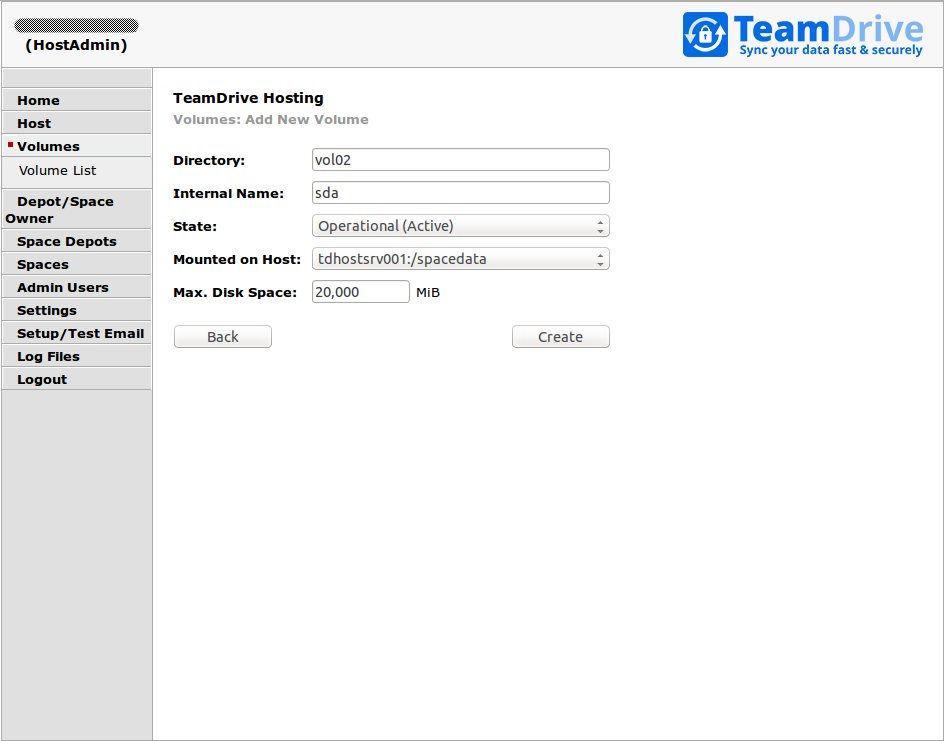The width and height of the screenshot is (944, 741).
Task: Select Volumes in the sidebar
Action: pyautogui.click(x=76, y=146)
